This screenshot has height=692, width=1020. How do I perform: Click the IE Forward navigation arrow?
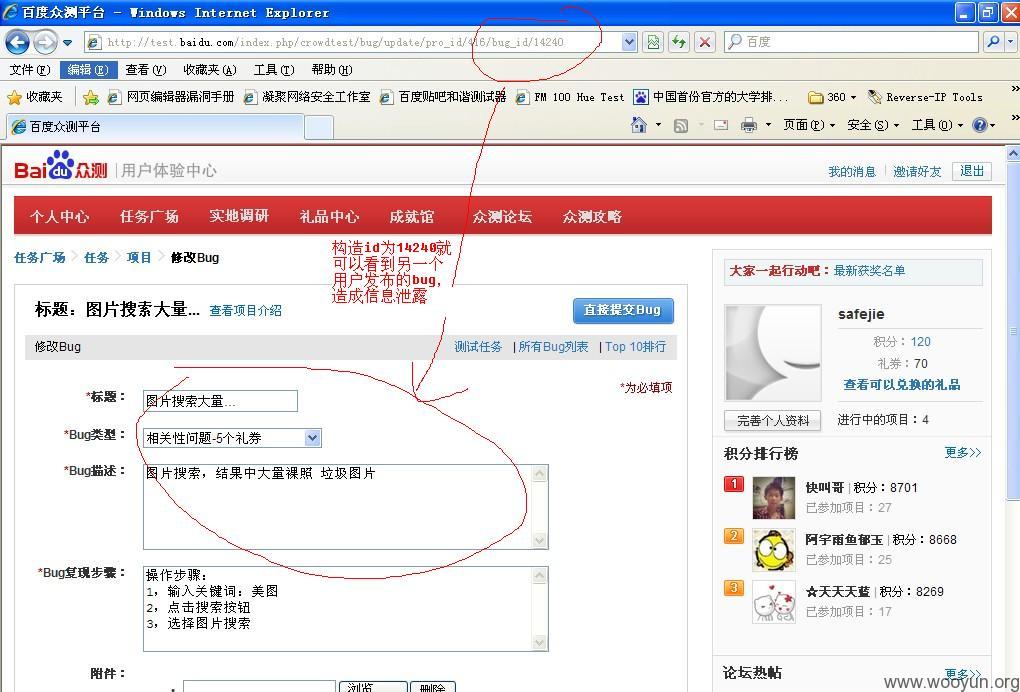pos(45,43)
